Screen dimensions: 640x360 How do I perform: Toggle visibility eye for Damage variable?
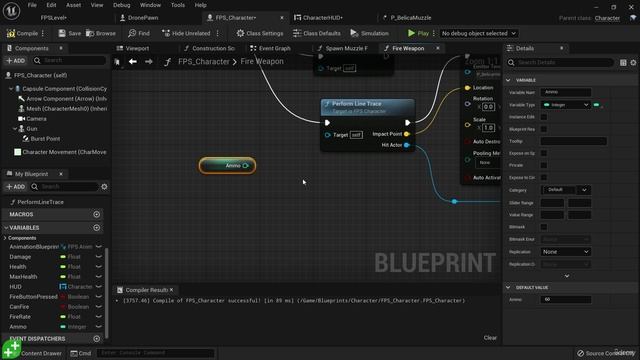pyautogui.click(x=98, y=257)
